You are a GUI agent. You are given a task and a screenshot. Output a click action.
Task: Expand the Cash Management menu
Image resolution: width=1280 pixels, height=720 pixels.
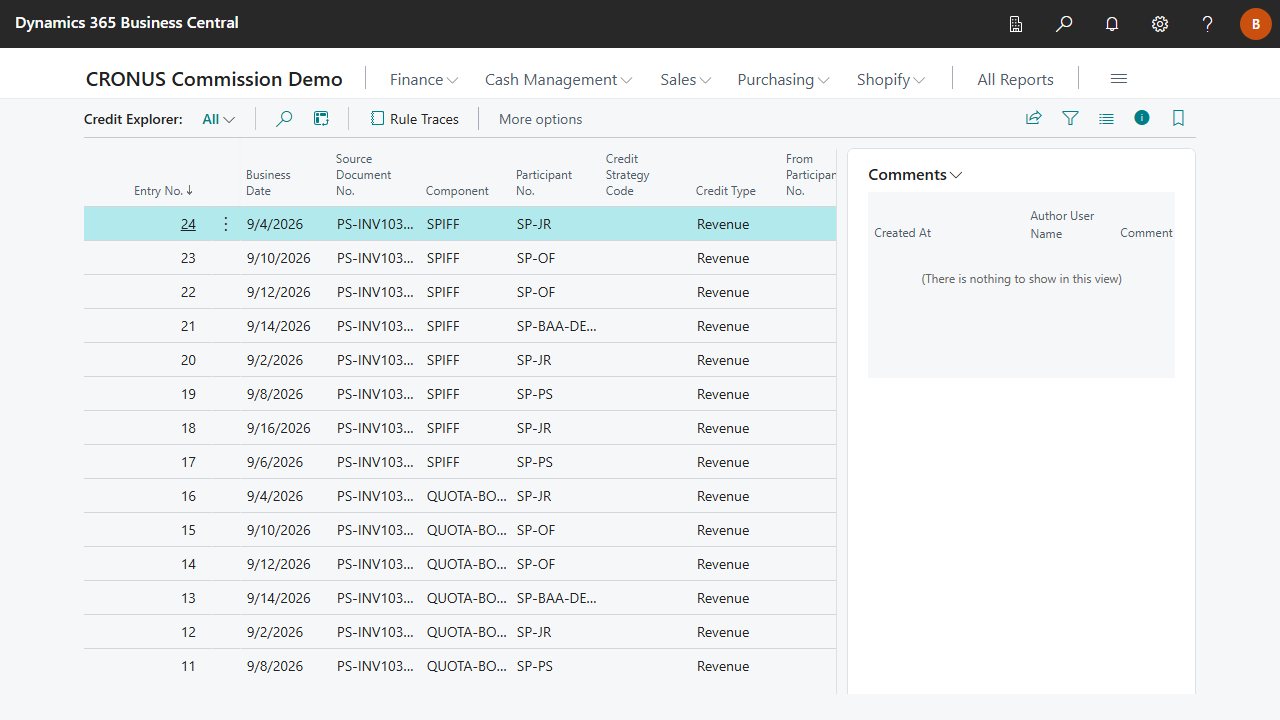click(x=558, y=80)
